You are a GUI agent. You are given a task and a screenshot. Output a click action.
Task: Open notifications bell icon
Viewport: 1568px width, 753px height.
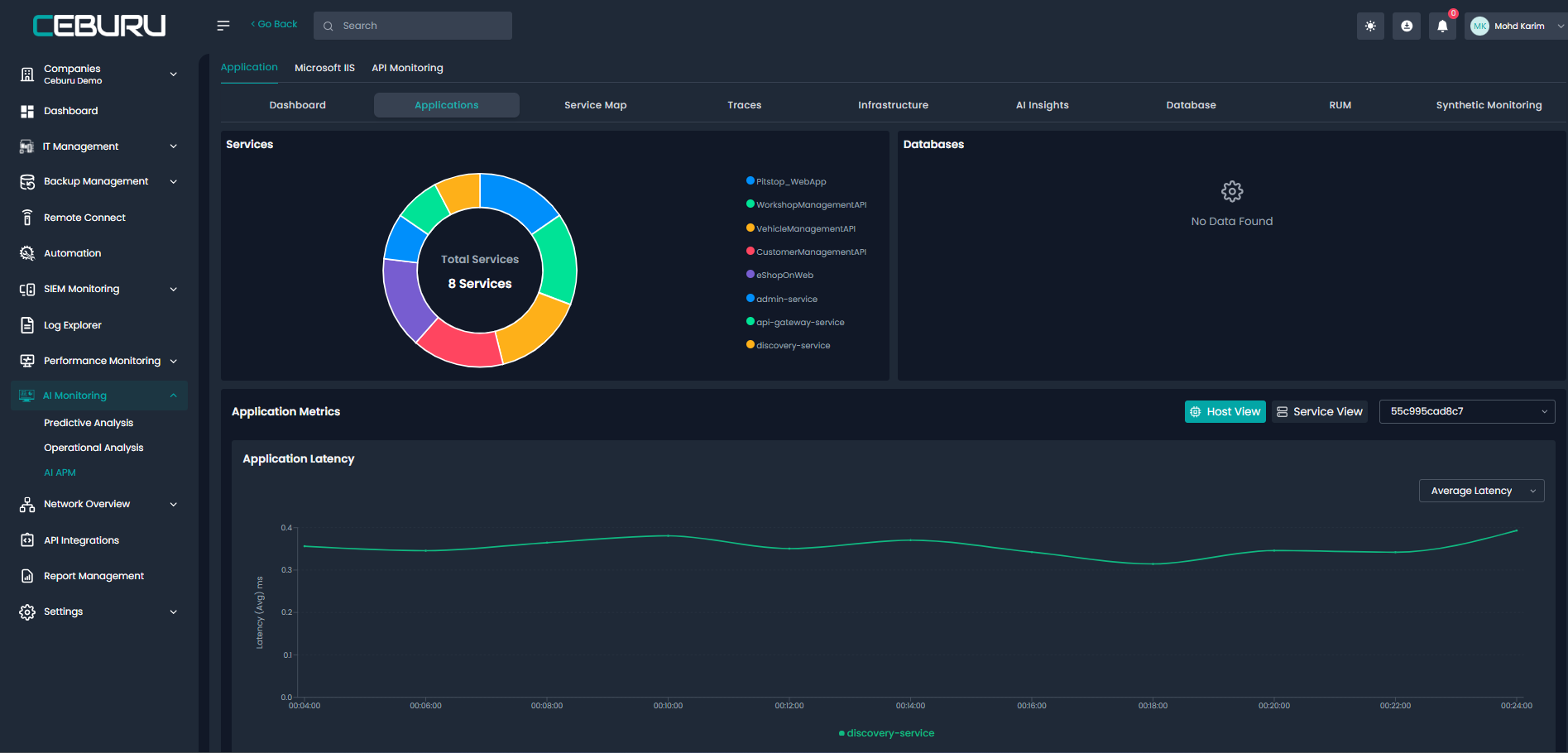click(x=1442, y=26)
